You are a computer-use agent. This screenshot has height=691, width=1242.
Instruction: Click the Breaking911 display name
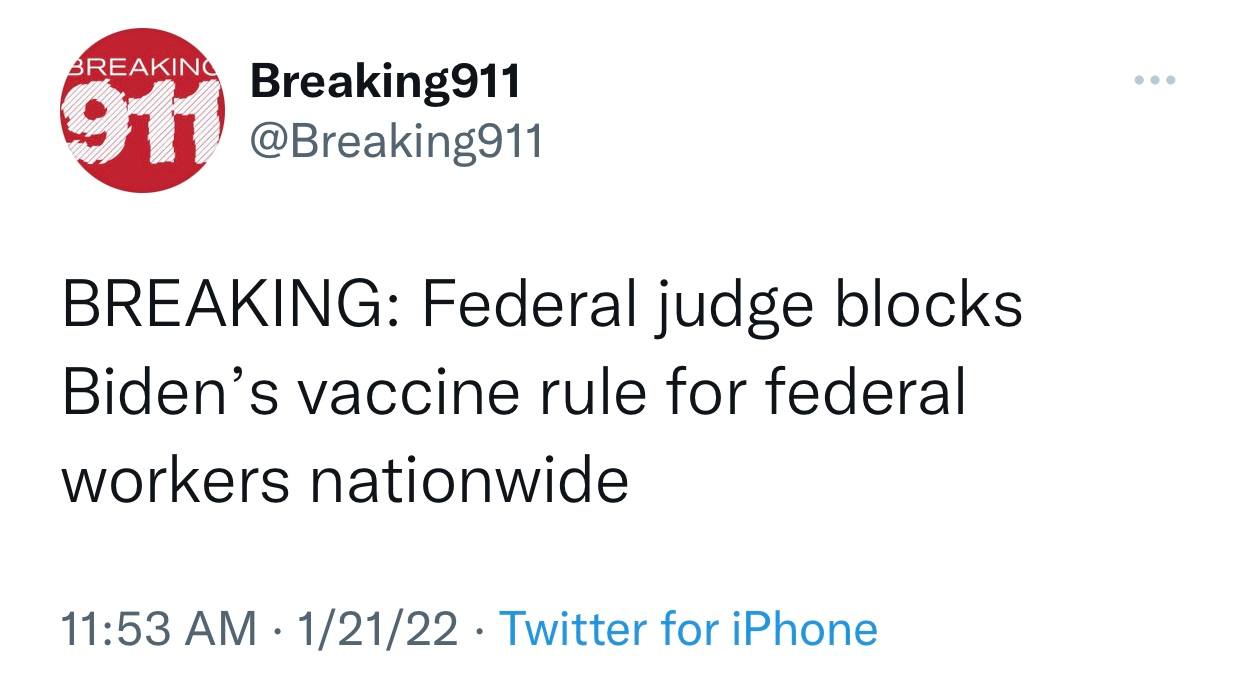tap(385, 80)
